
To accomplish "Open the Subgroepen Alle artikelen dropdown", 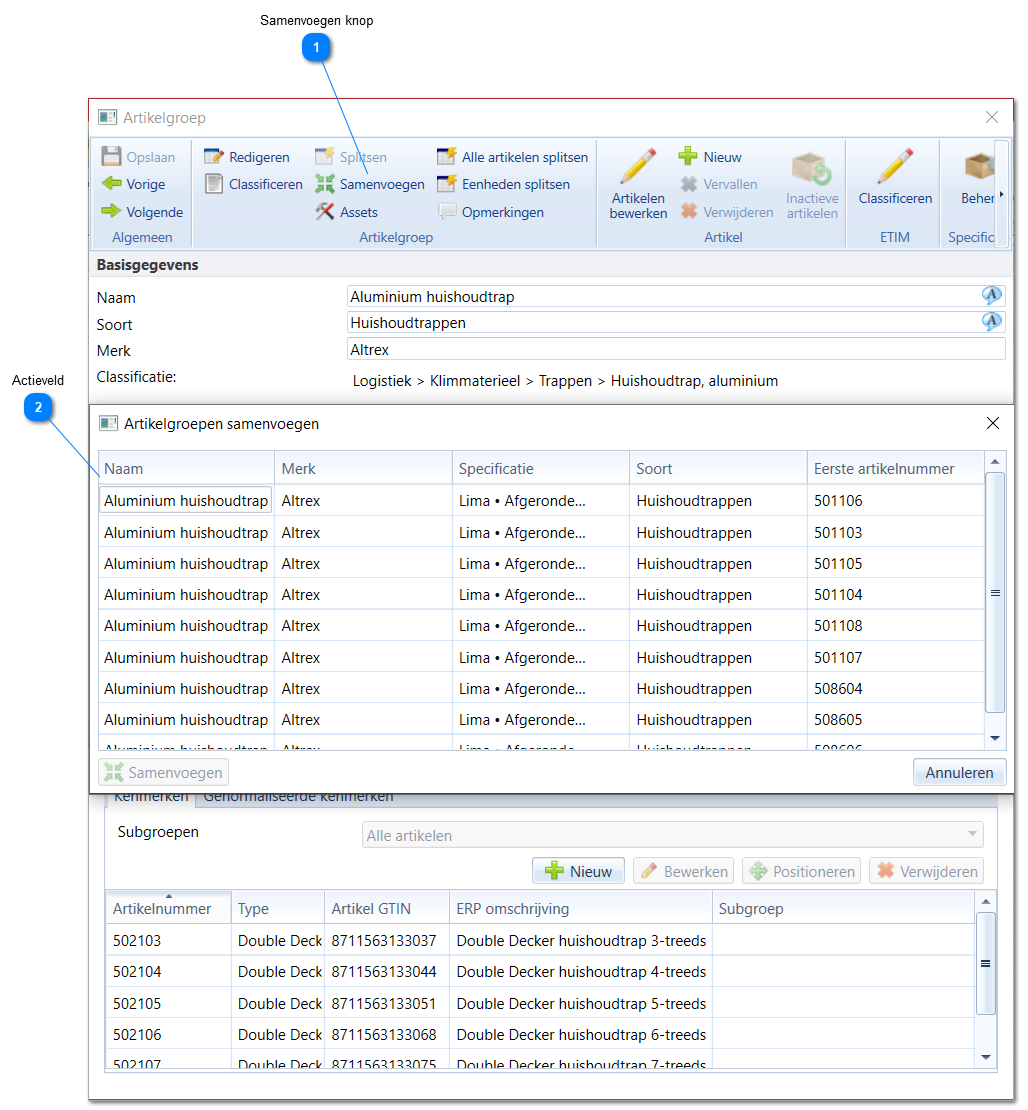I will click(673, 835).
